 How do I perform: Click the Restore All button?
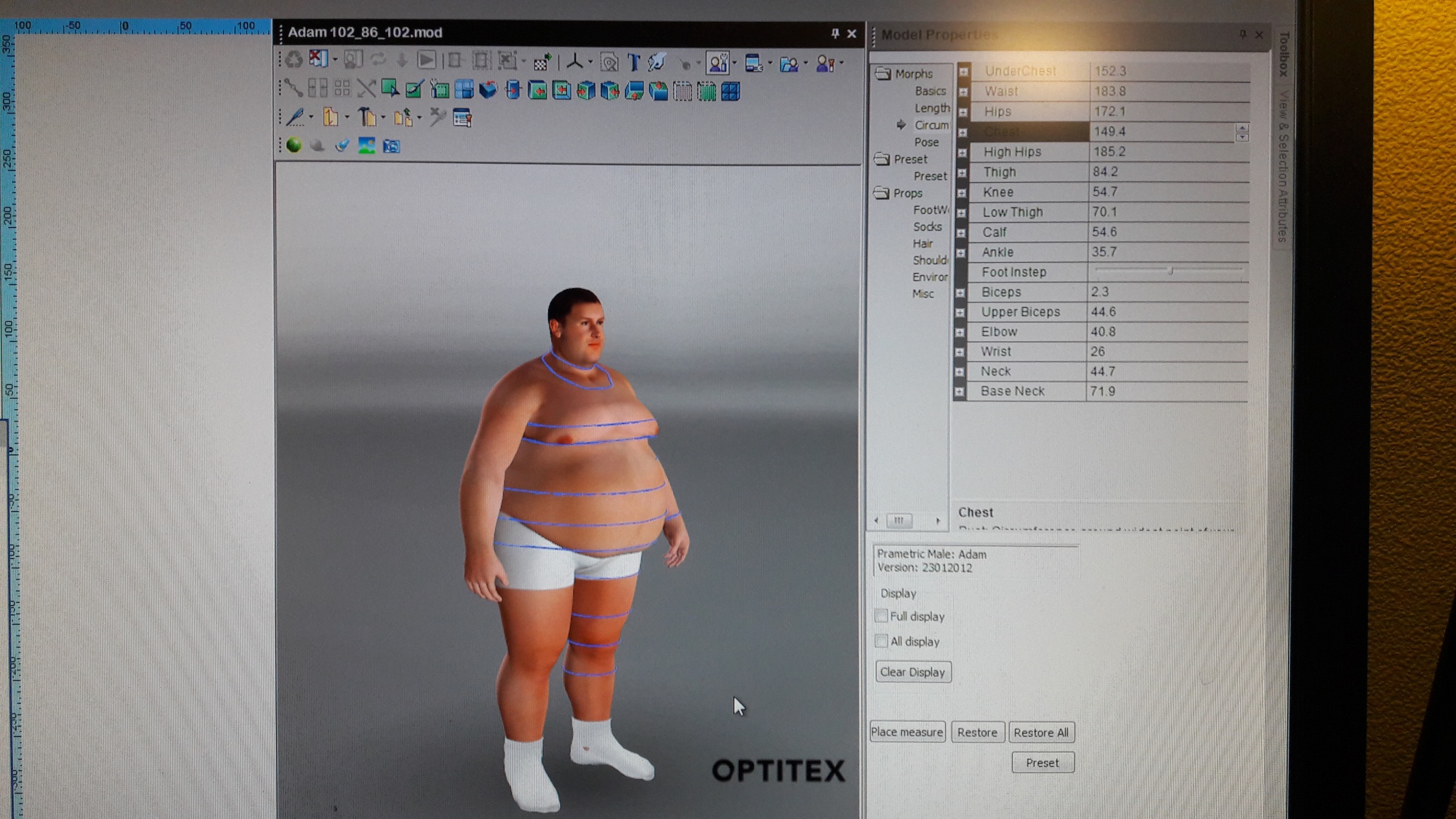tap(1040, 732)
